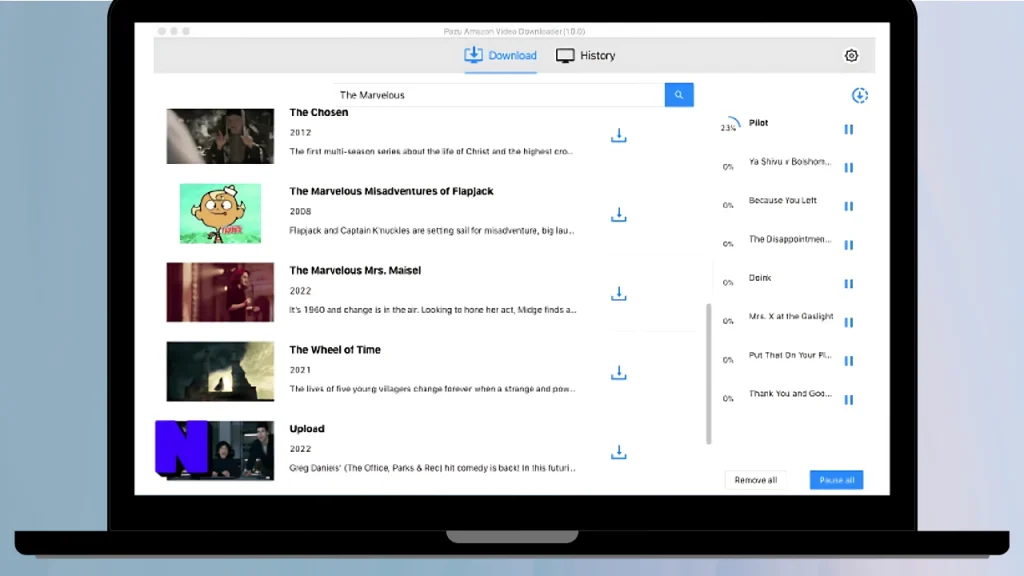The height and width of the screenshot is (576, 1024).
Task: Open The Wheel of Time thumbnail
Action: pos(220,371)
